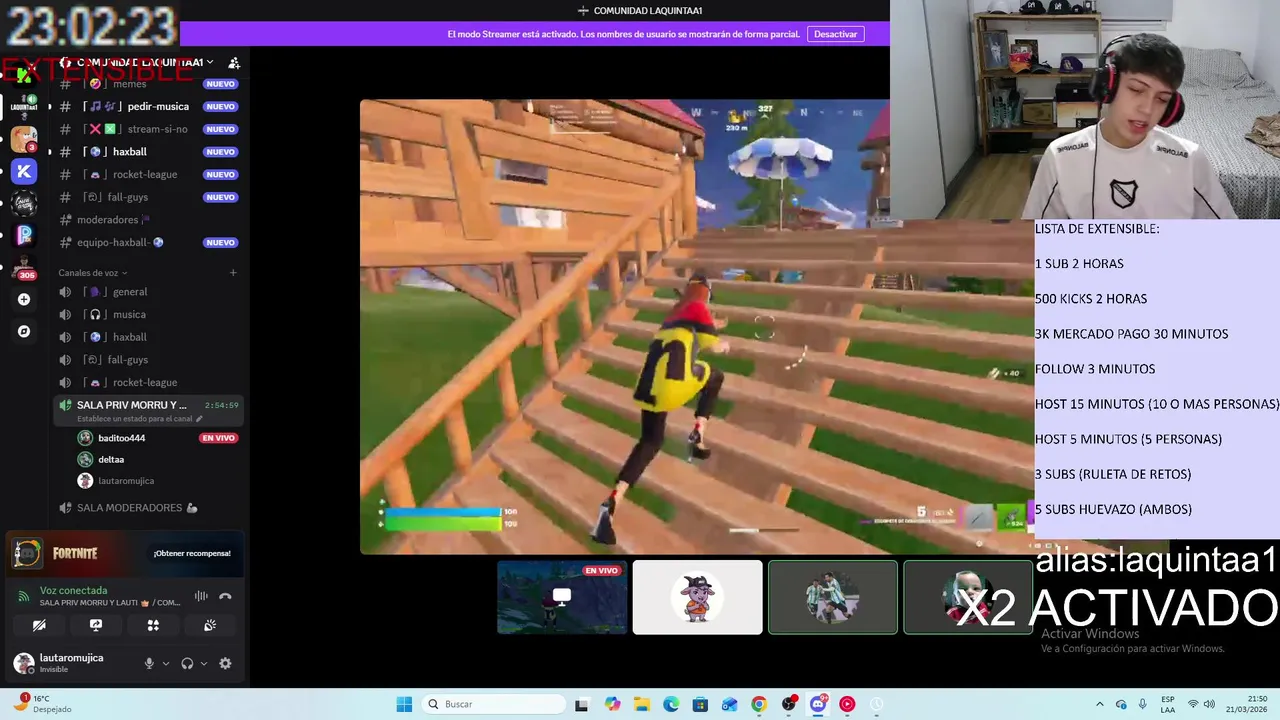Open Discord from the taskbar
The height and width of the screenshot is (720, 1280).
(x=818, y=704)
